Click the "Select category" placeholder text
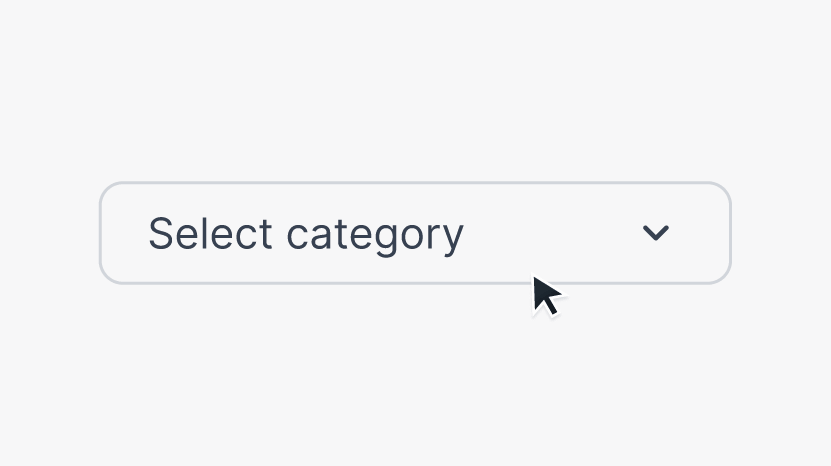831x466 pixels. coord(305,234)
